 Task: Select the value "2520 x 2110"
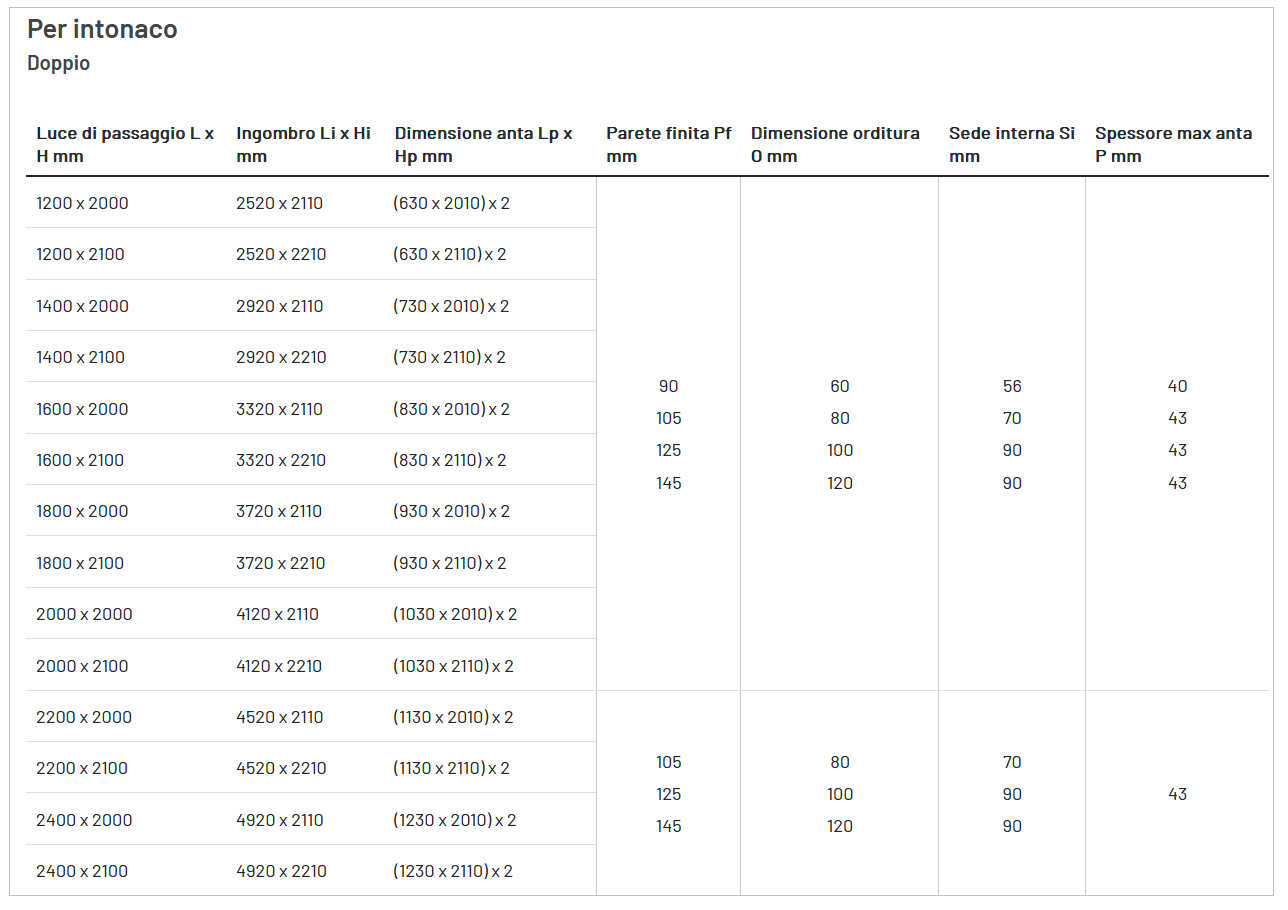point(280,203)
